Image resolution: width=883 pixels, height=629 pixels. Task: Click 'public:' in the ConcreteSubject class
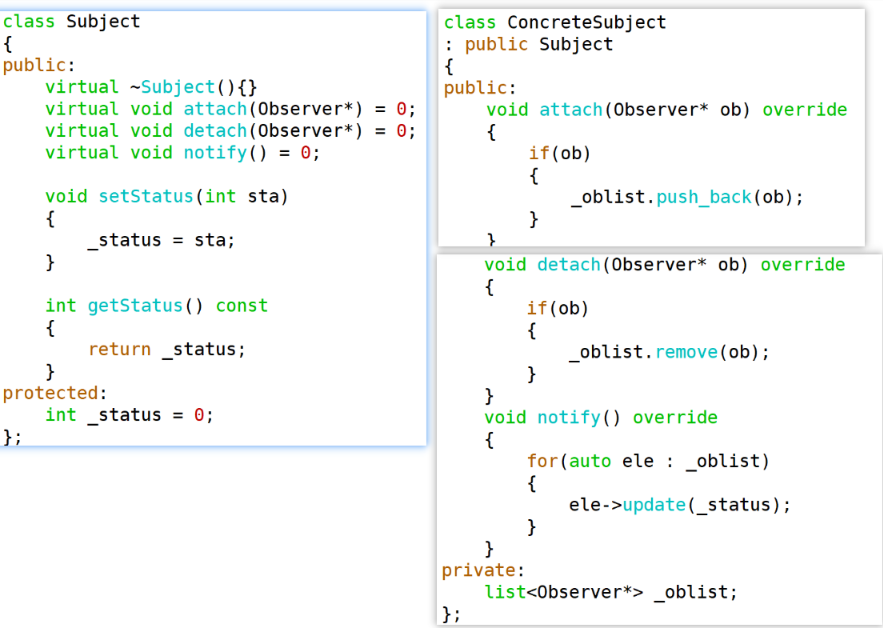(480, 88)
